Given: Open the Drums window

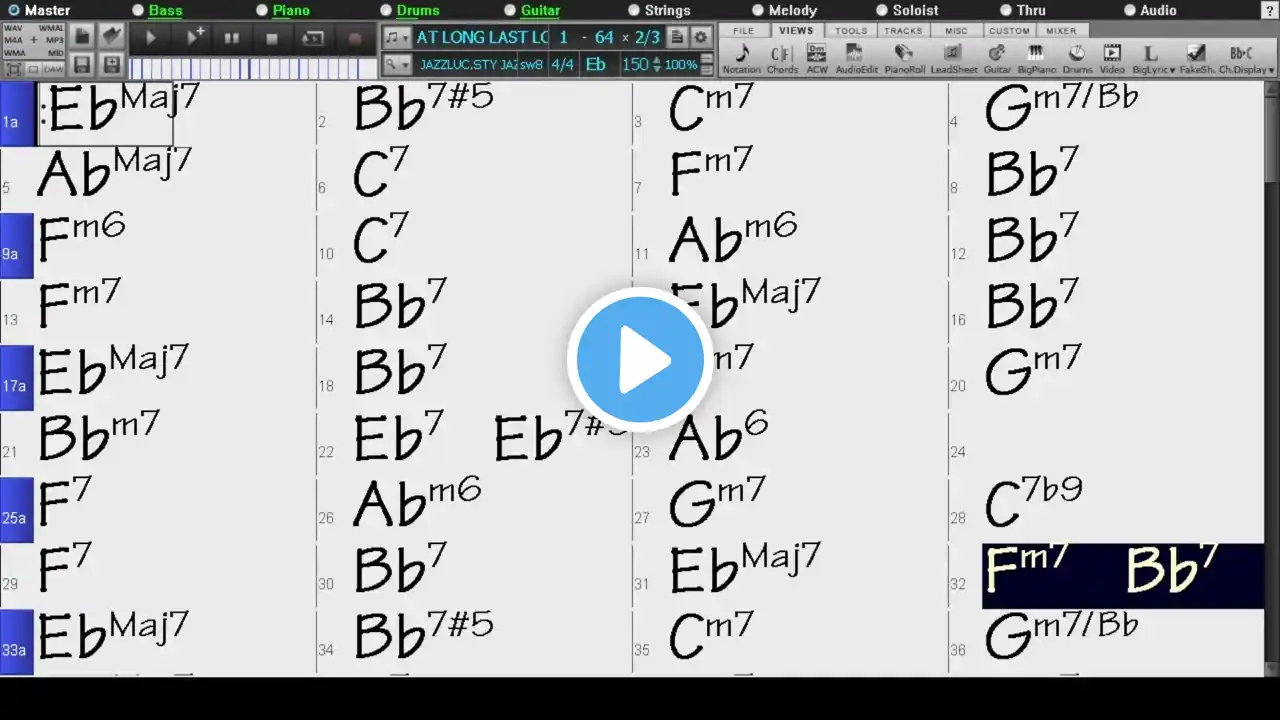Looking at the screenshot, I should point(1077,59).
